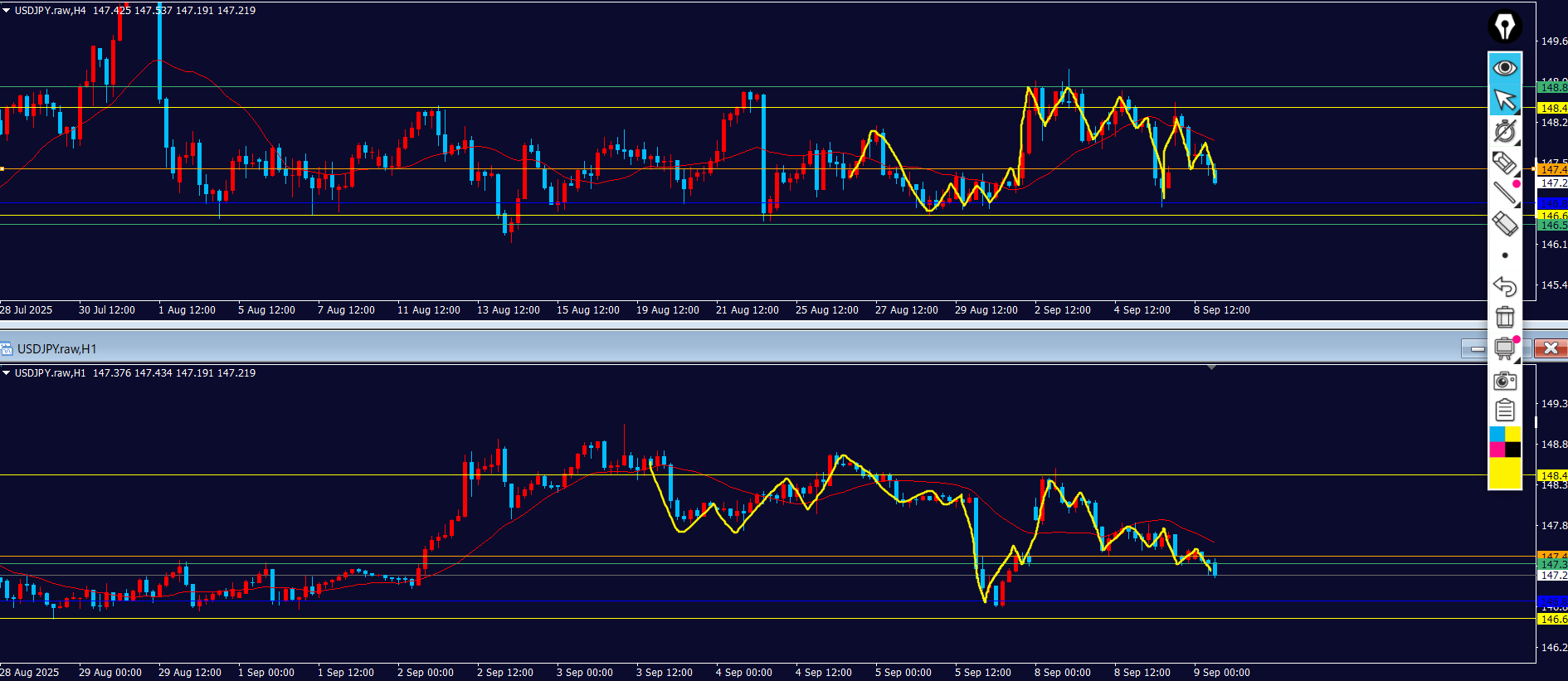The height and width of the screenshot is (681, 1568).
Task: Toggle drawing visibility with the eye icon
Action: coord(1504,68)
